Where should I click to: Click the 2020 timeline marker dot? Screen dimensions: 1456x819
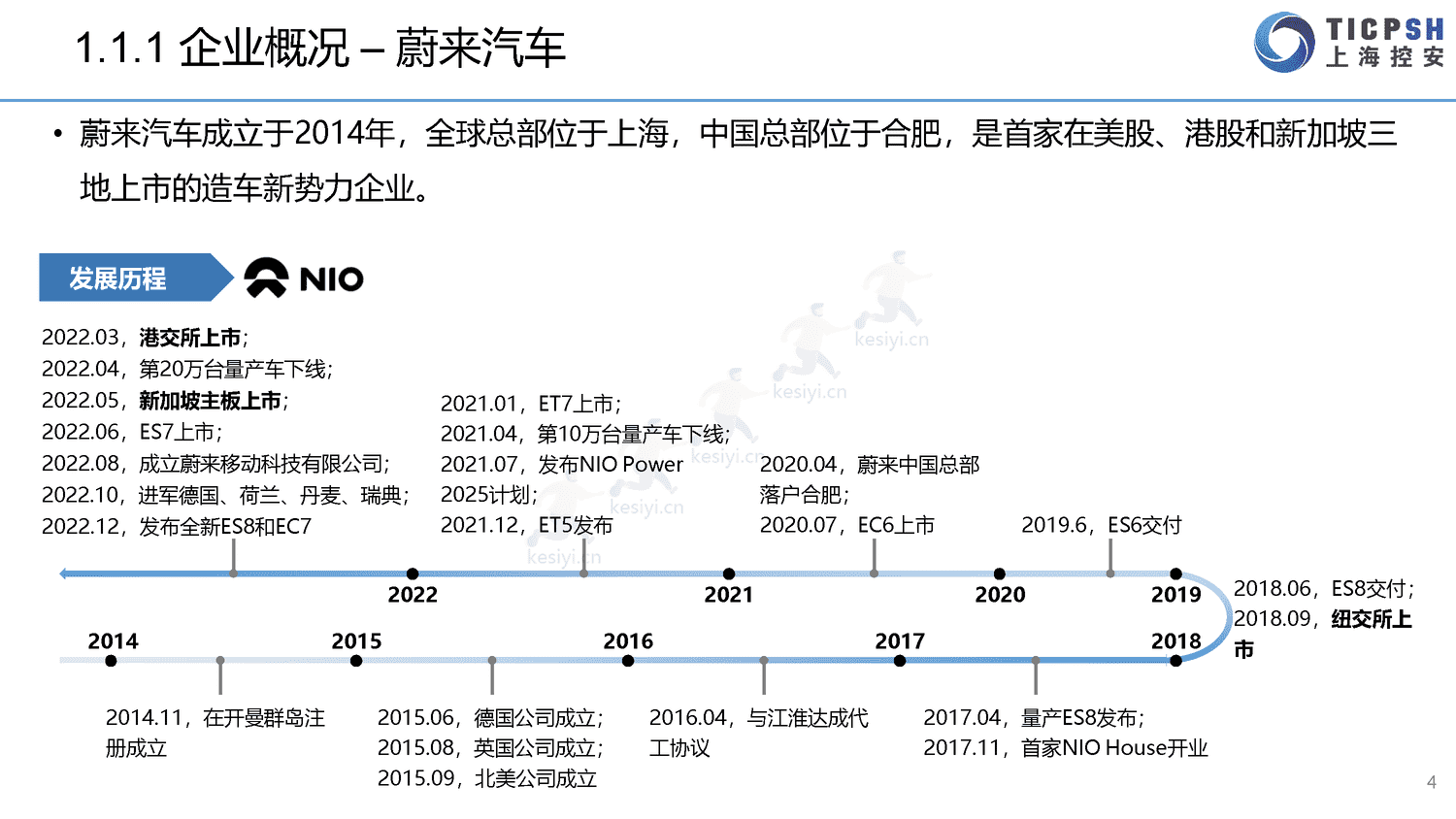click(1000, 574)
